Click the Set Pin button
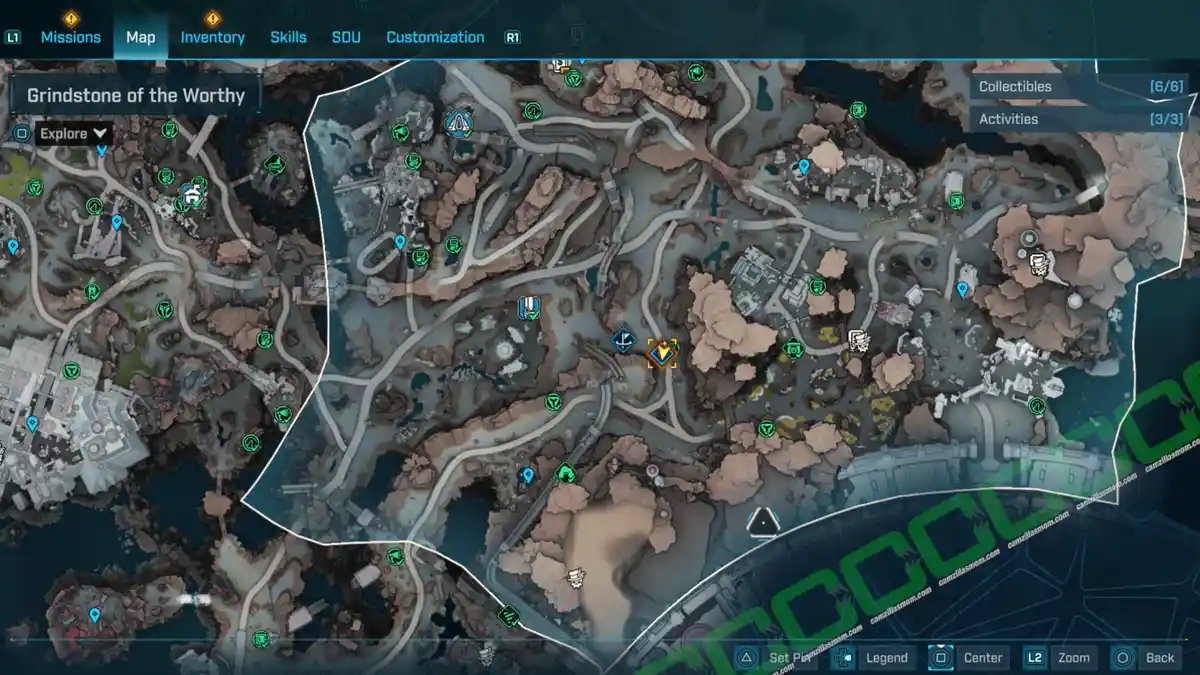Image resolution: width=1200 pixels, height=675 pixels. click(x=777, y=657)
